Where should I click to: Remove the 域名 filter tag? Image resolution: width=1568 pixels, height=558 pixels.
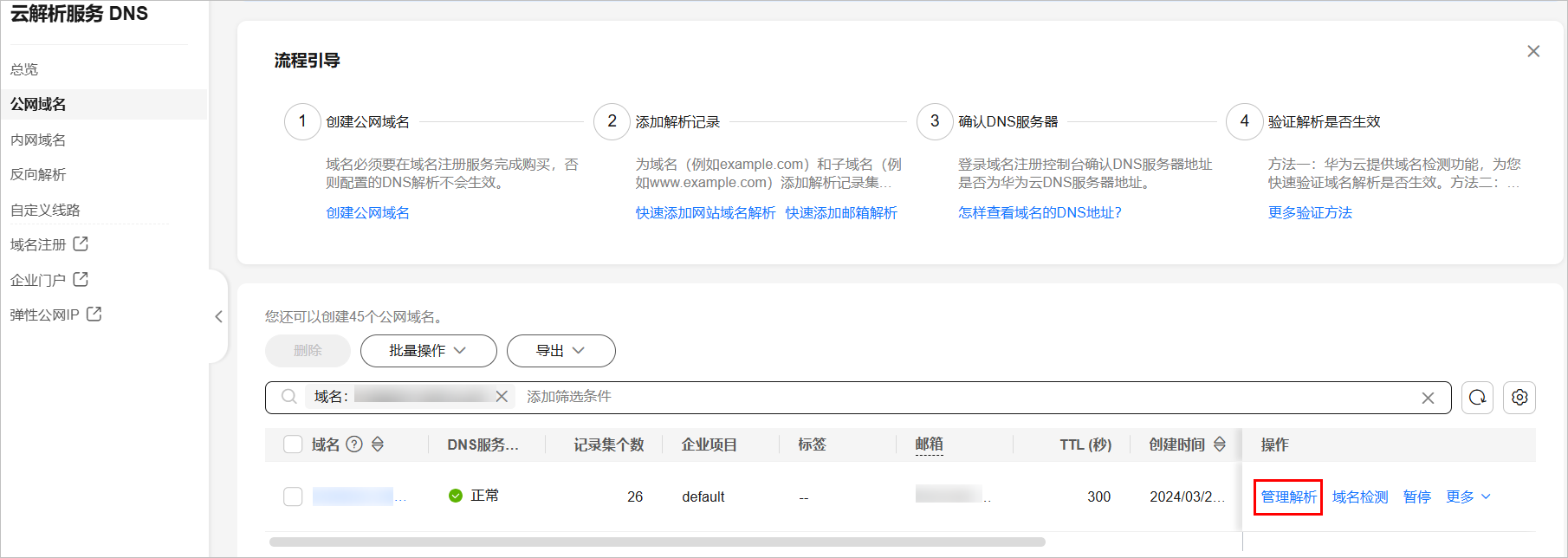click(502, 397)
